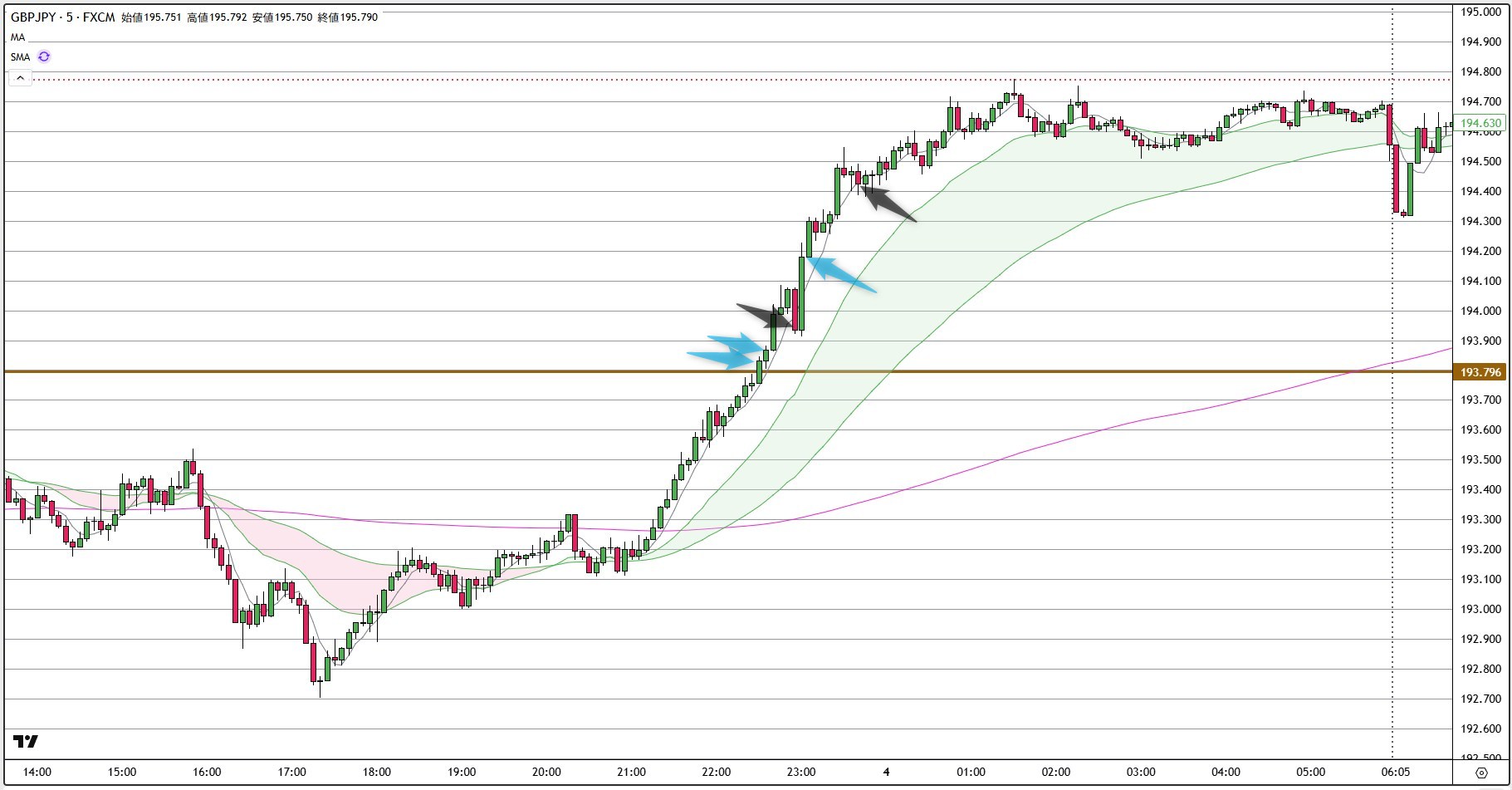
Task: Click the 192.700 price axis label
Action: pyautogui.click(x=1480, y=699)
